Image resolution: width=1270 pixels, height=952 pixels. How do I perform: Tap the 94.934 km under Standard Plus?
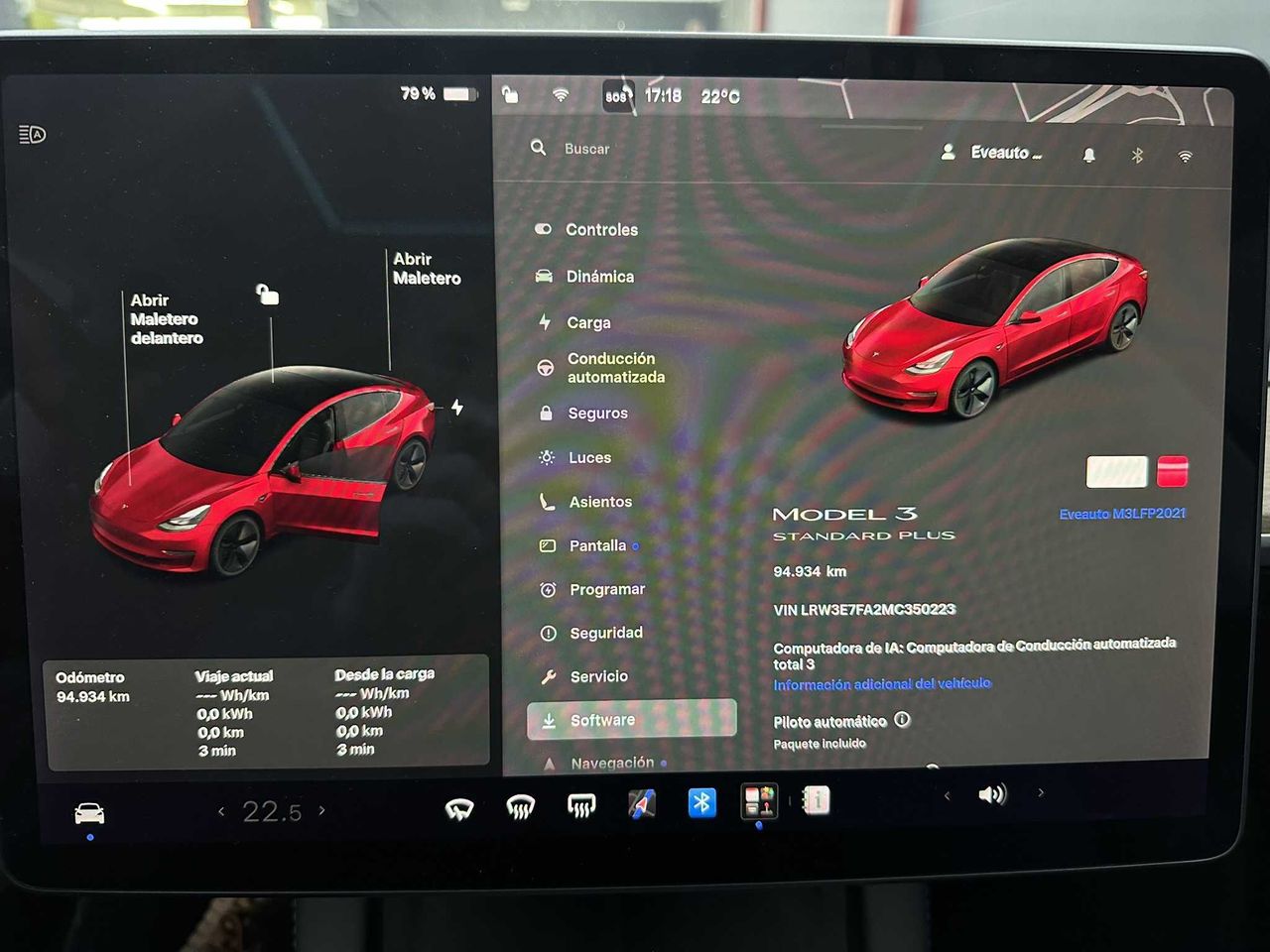(810, 571)
